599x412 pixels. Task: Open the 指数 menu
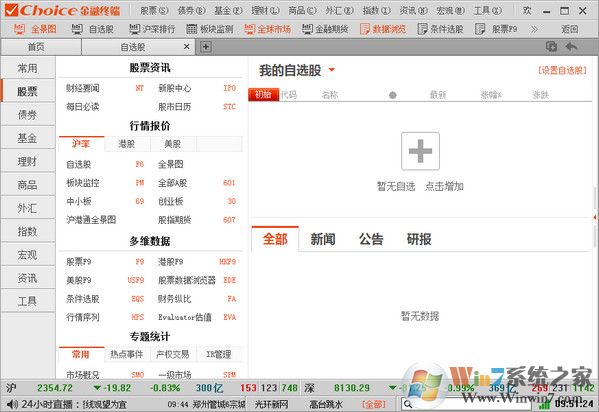point(376,10)
